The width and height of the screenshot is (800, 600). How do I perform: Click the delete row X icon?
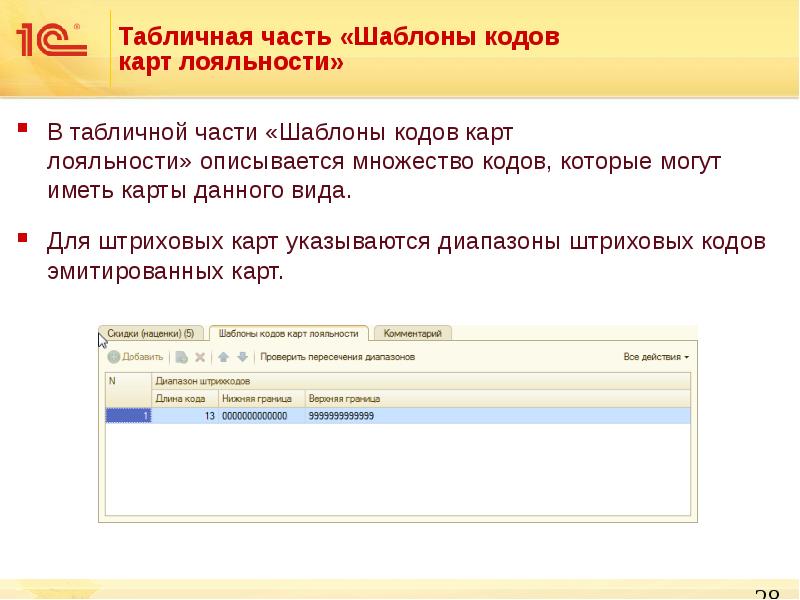199,356
